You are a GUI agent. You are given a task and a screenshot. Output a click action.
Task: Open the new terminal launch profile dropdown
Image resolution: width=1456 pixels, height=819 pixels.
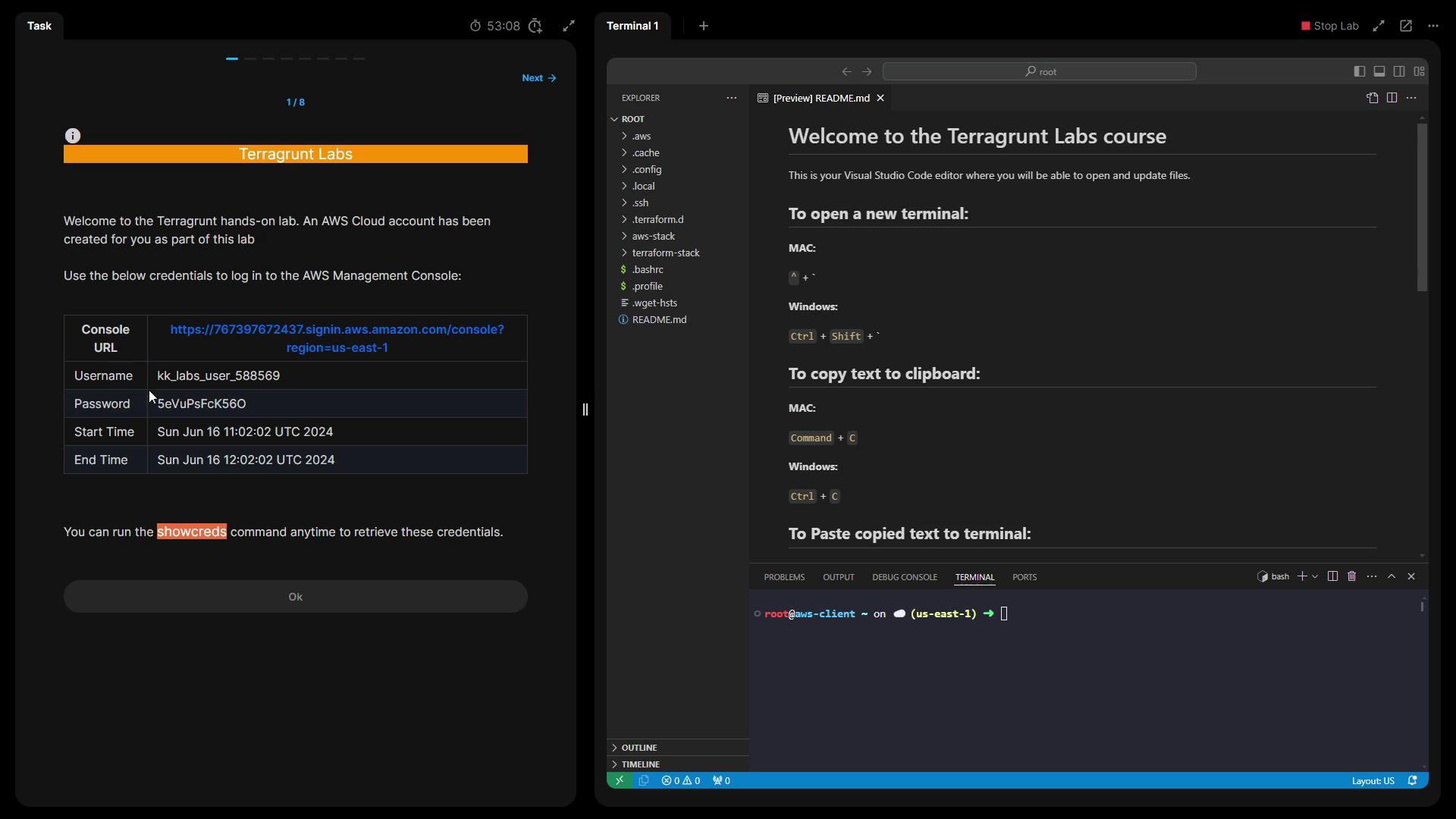(x=1315, y=576)
